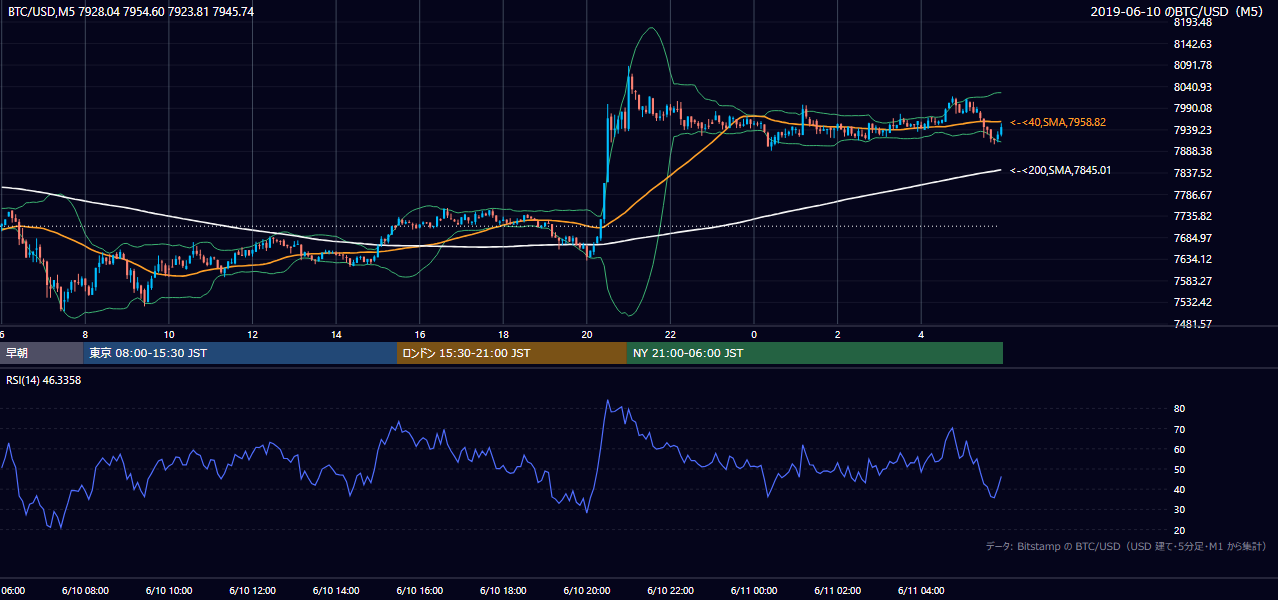Click the 200 SMA label showing 7845.01
Viewport: 1278px width, 600px height.
tap(1060, 170)
